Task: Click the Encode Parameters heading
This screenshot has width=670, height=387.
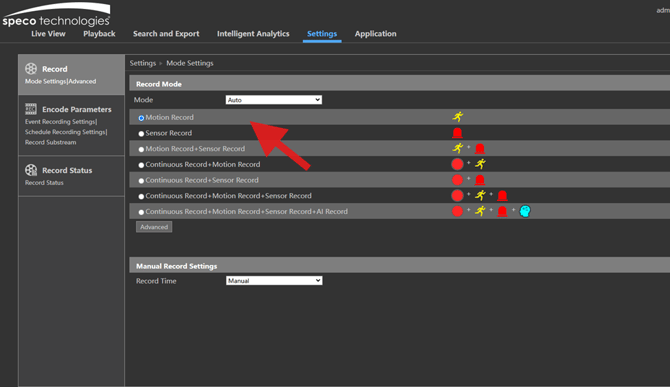Action: (76, 109)
